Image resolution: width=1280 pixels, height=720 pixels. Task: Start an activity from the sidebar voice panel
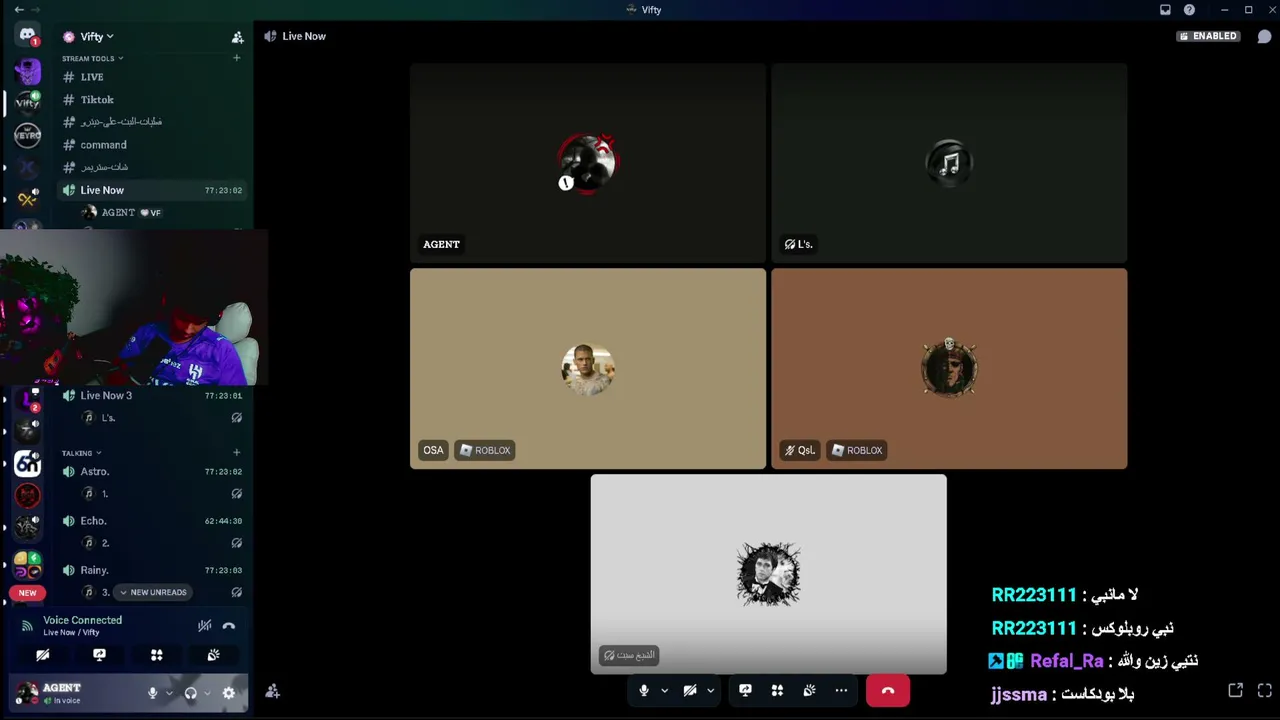pos(156,655)
